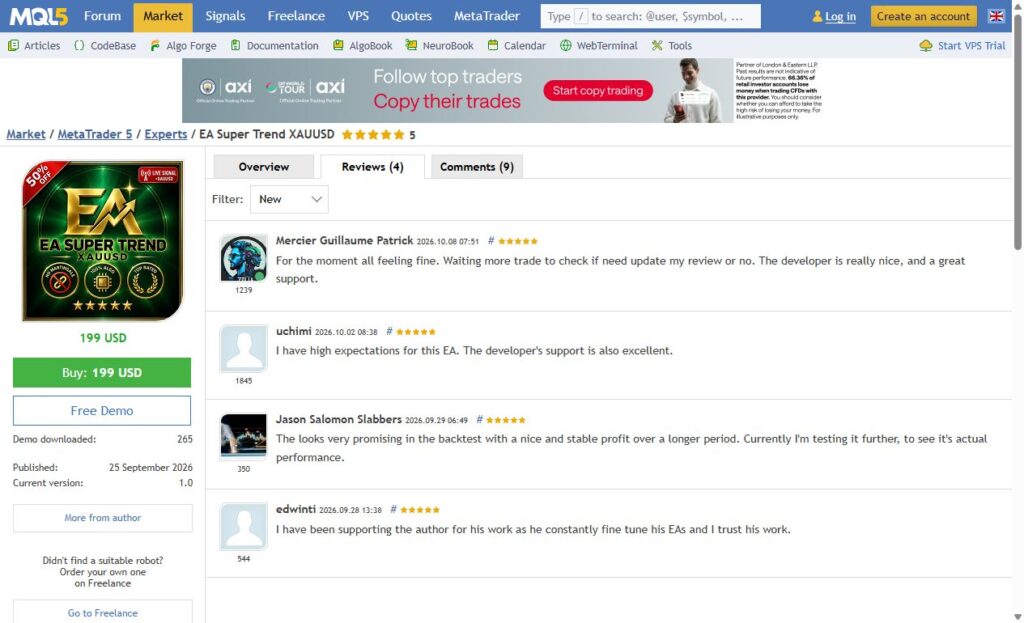Click the product rating stars in breadcrumb
This screenshot has width=1024, height=623.
tap(373, 135)
